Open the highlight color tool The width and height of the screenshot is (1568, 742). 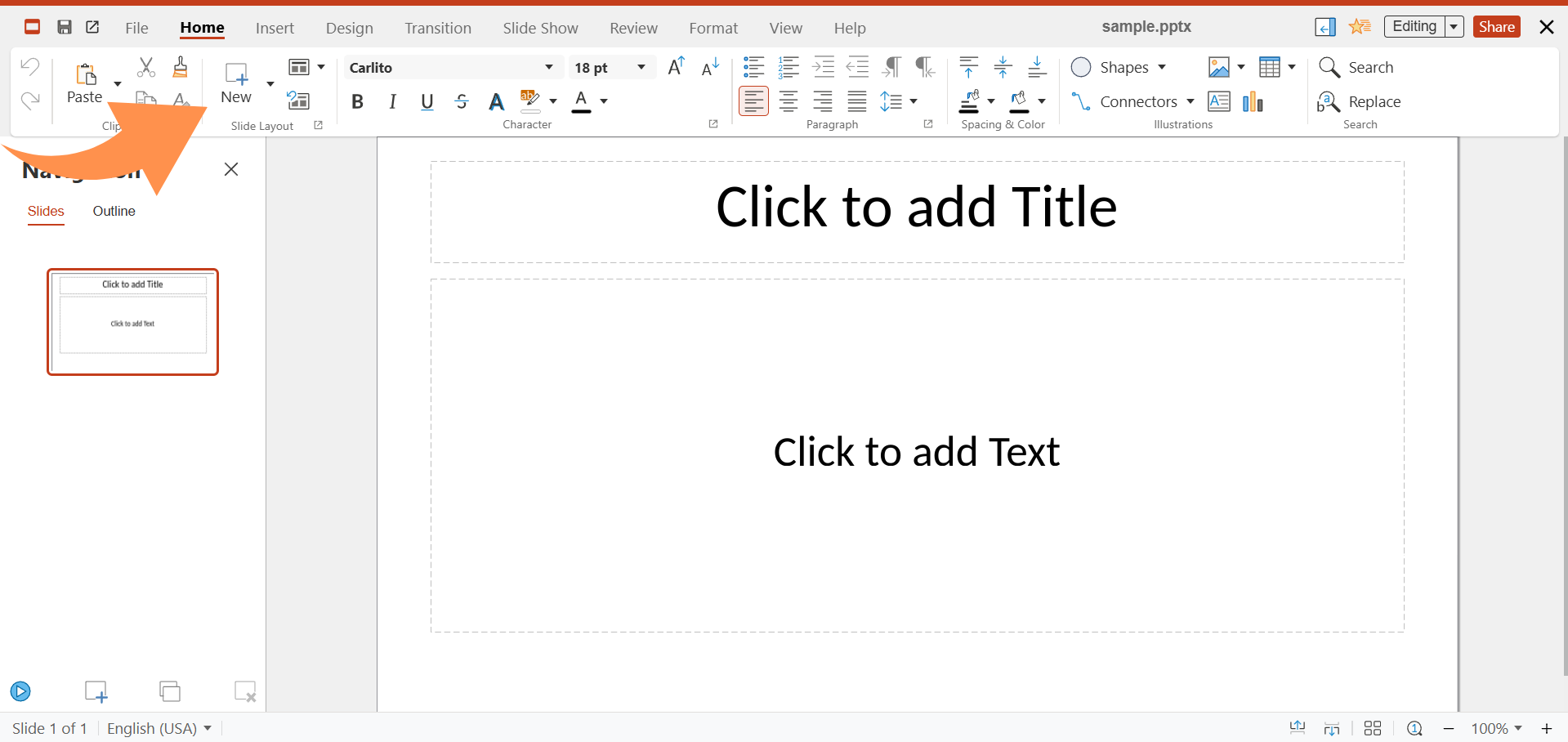click(529, 101)
